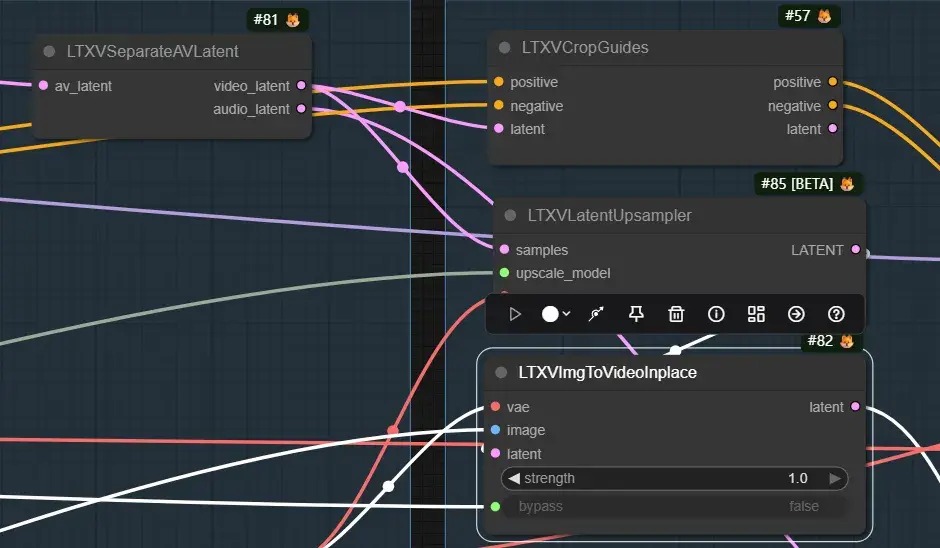Screen dimensions: 940x548
Task: Select LTXVLatentUpsampler node title
Action: 610,215
